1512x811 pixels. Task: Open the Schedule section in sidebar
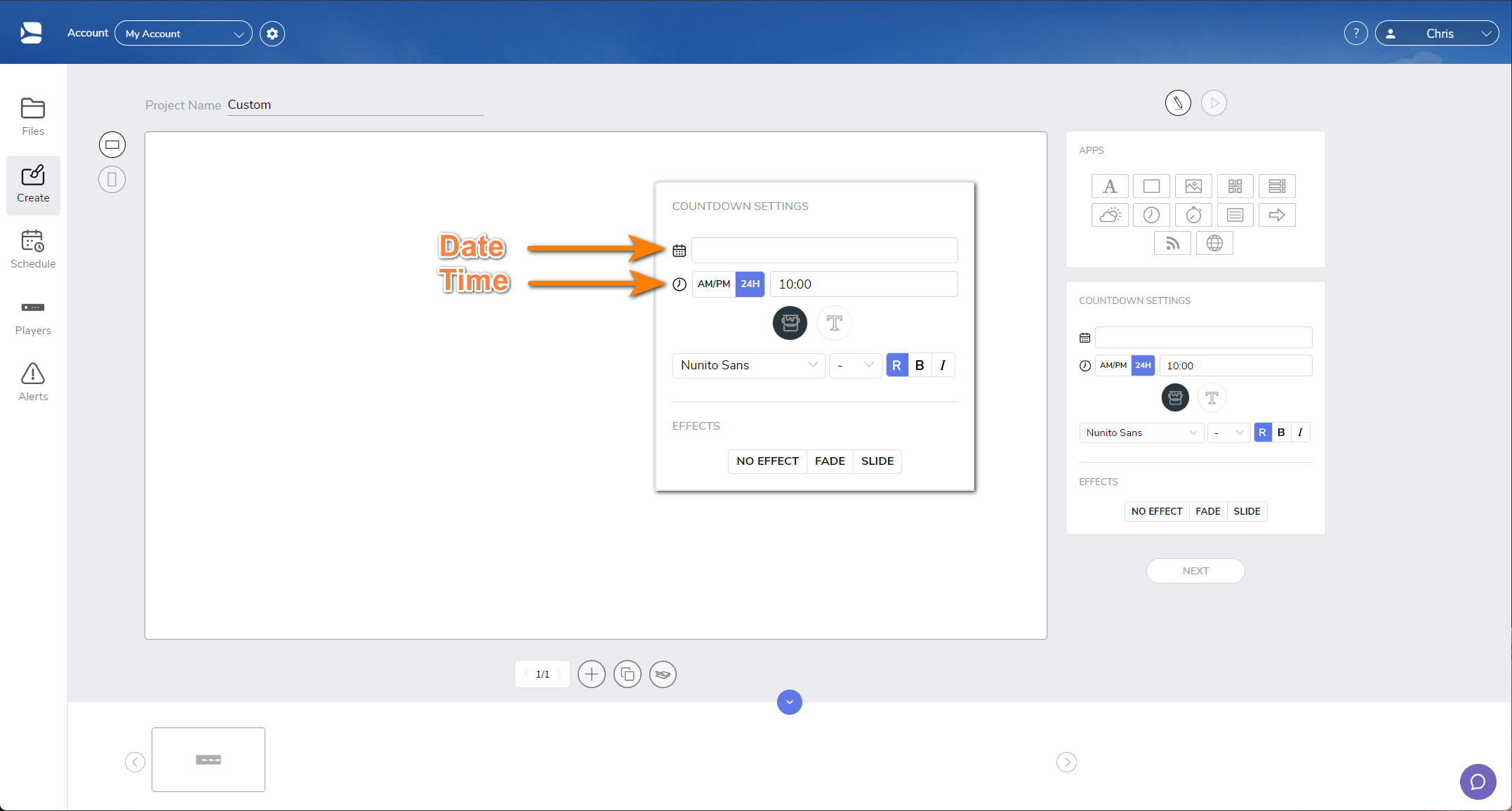click(x=33, y=250)
